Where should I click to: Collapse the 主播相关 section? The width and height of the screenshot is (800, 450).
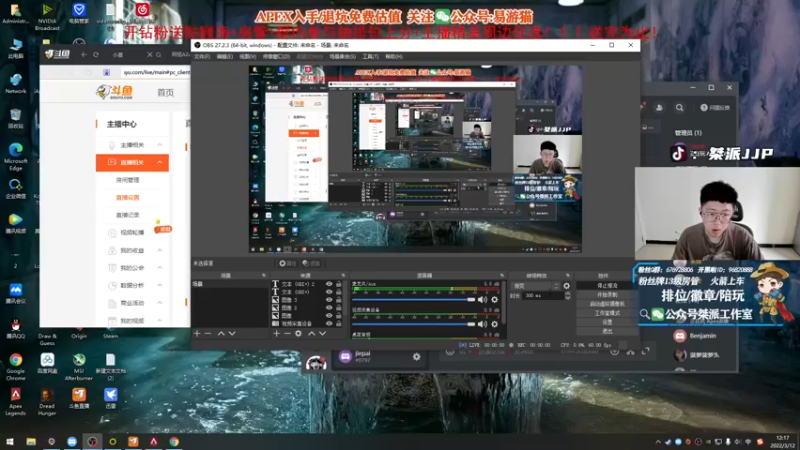(160, 145)
